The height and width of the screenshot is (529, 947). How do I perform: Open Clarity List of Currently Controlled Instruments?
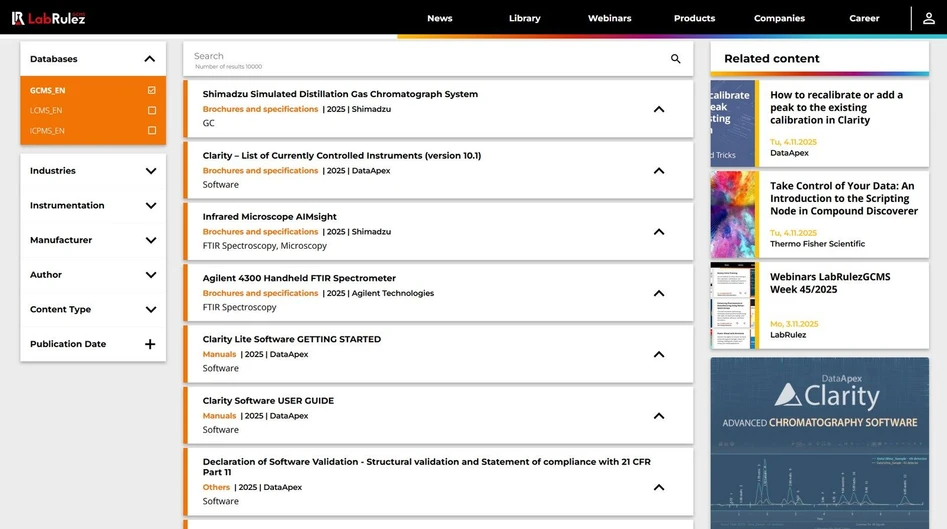click(x=342, y=156)
